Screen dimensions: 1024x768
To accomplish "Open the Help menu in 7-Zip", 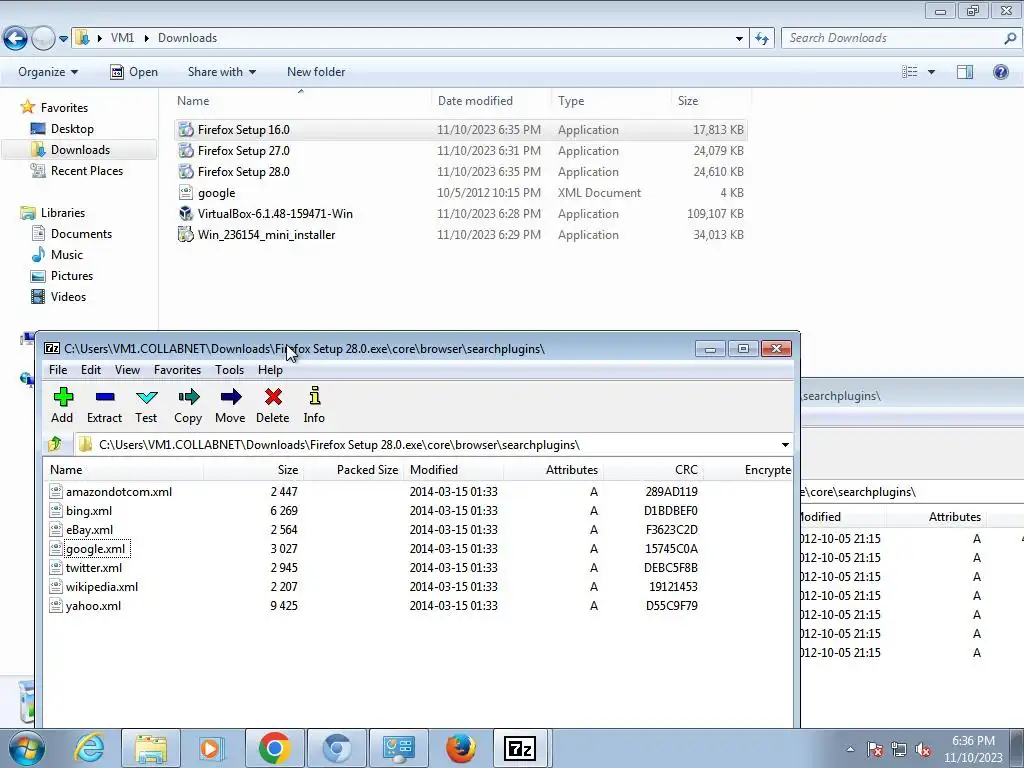I will coord(270,370).
